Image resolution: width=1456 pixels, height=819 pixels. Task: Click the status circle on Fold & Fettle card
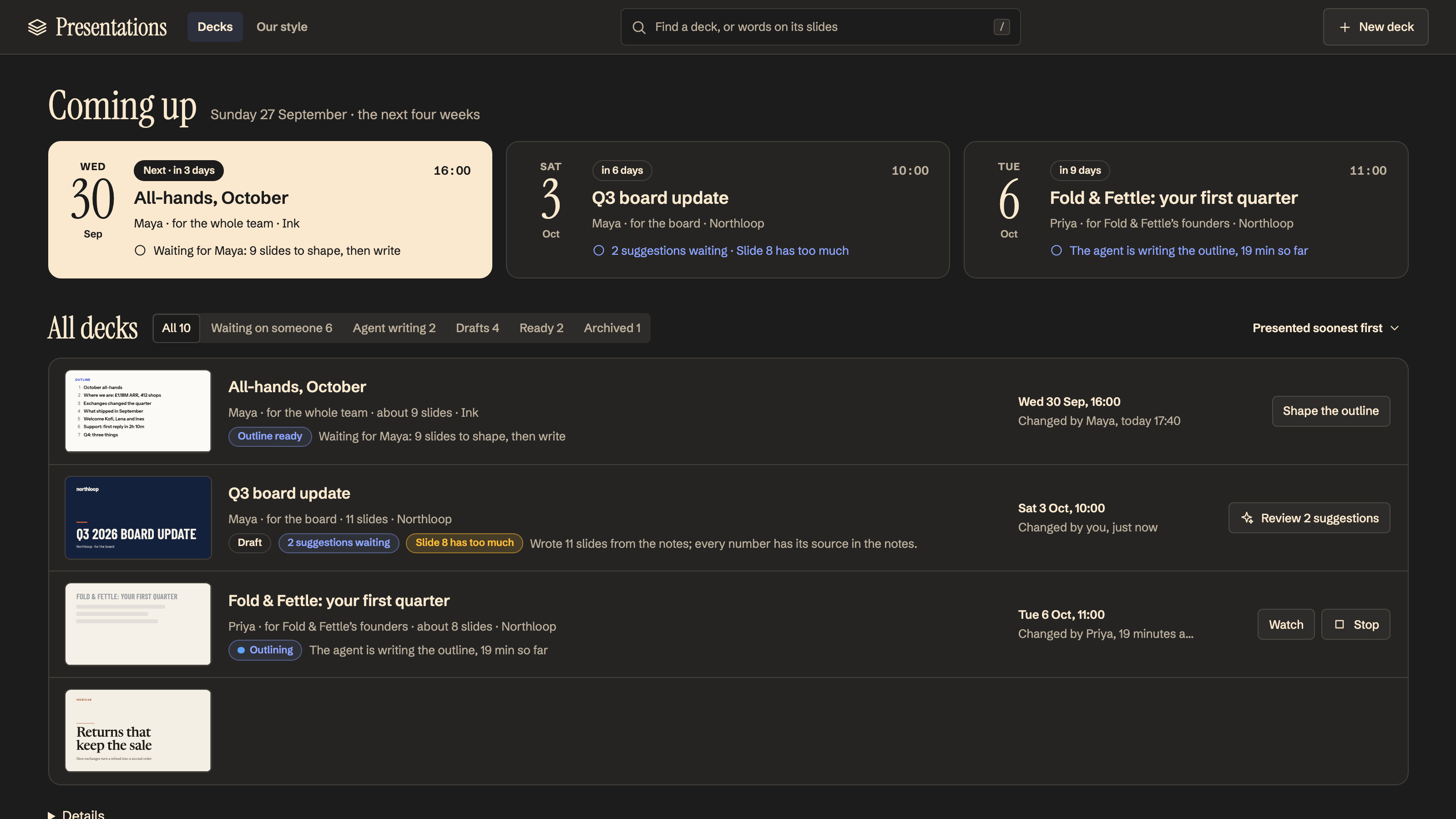pos(1057,250)
